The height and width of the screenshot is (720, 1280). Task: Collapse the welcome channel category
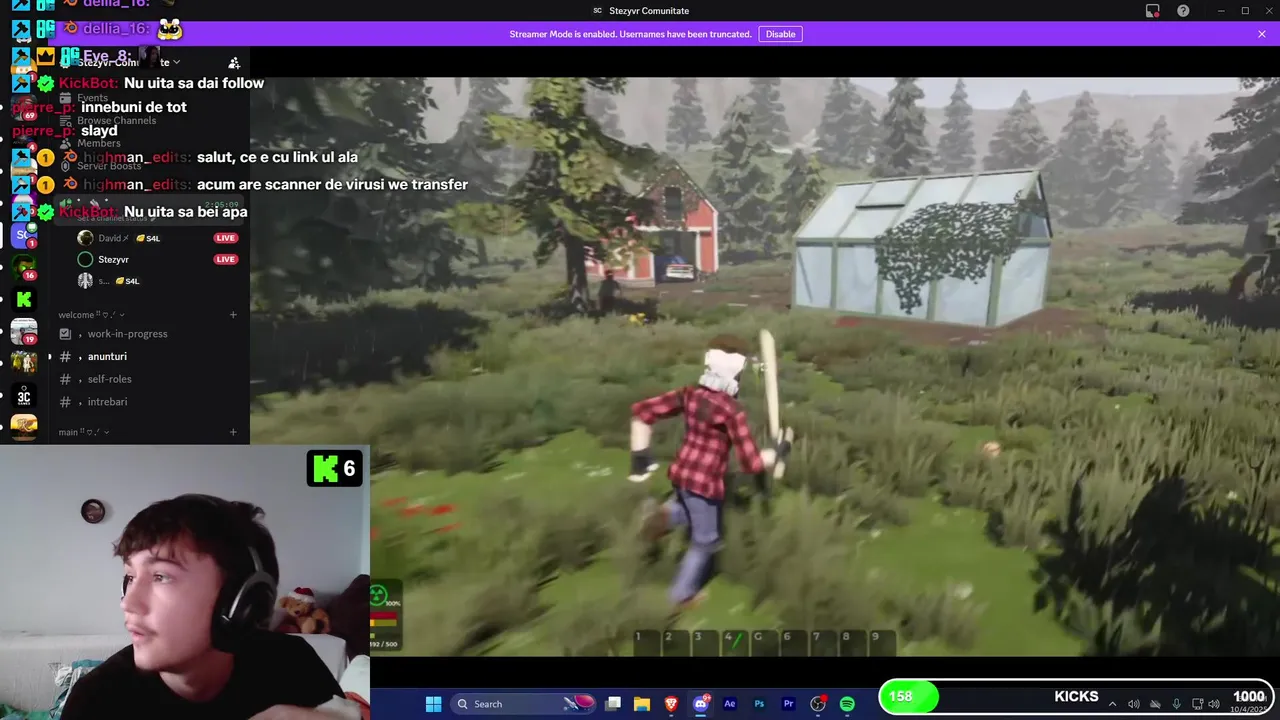[91, 315]
